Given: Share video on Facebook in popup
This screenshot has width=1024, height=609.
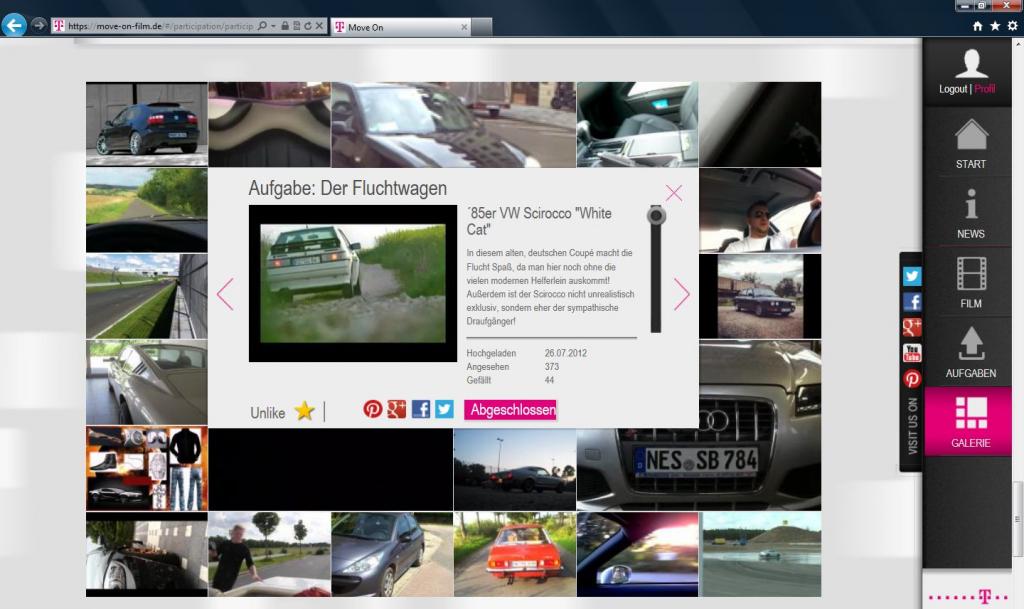Looking at the screenshot, I should [x=421, y=408].
